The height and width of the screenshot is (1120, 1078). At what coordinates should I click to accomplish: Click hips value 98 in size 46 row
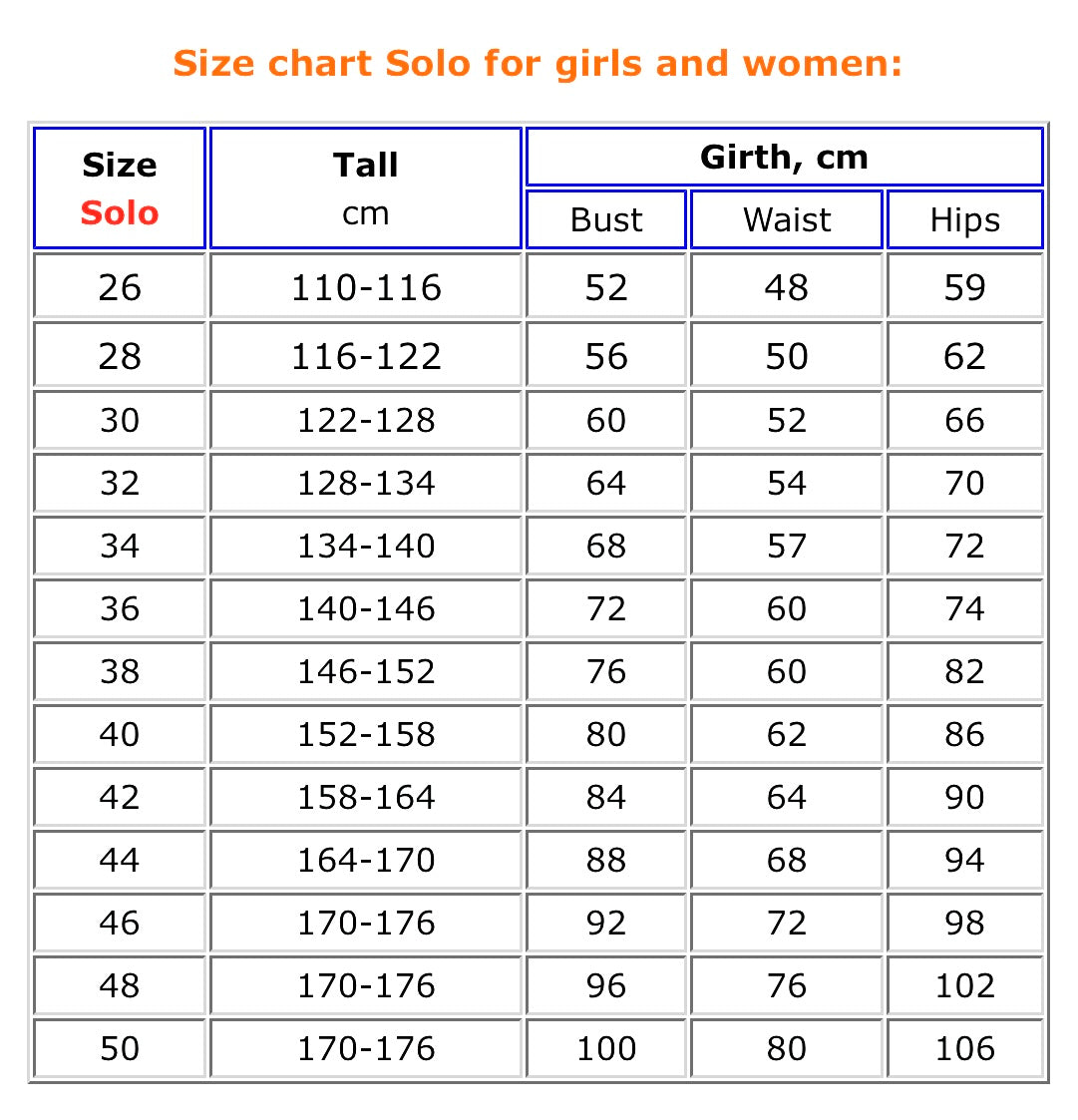(964, 924)
